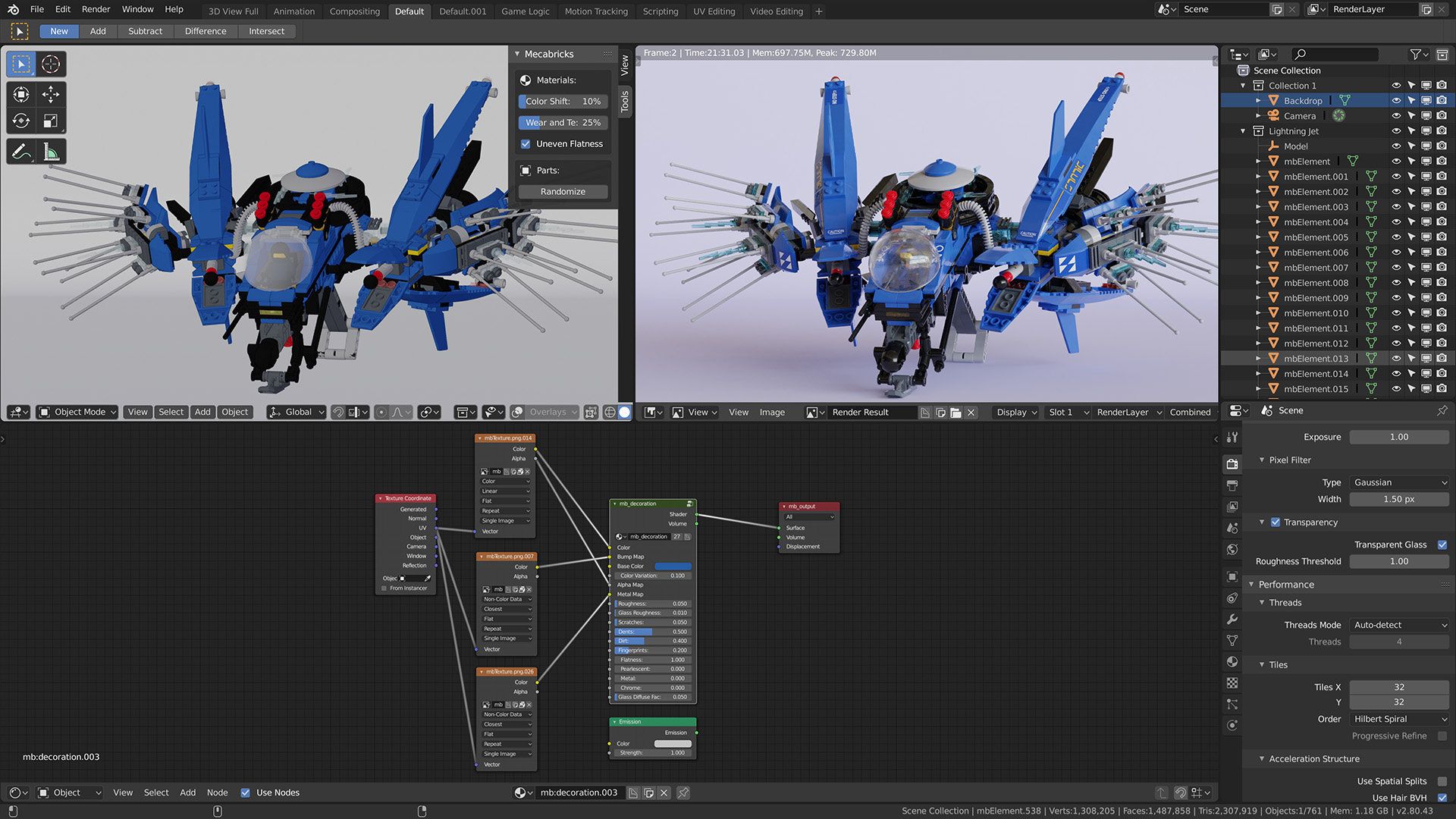The width and height of the screenshot is (1456, 819).
Task: Adjust the Color Shift slider
Action: 563,101
